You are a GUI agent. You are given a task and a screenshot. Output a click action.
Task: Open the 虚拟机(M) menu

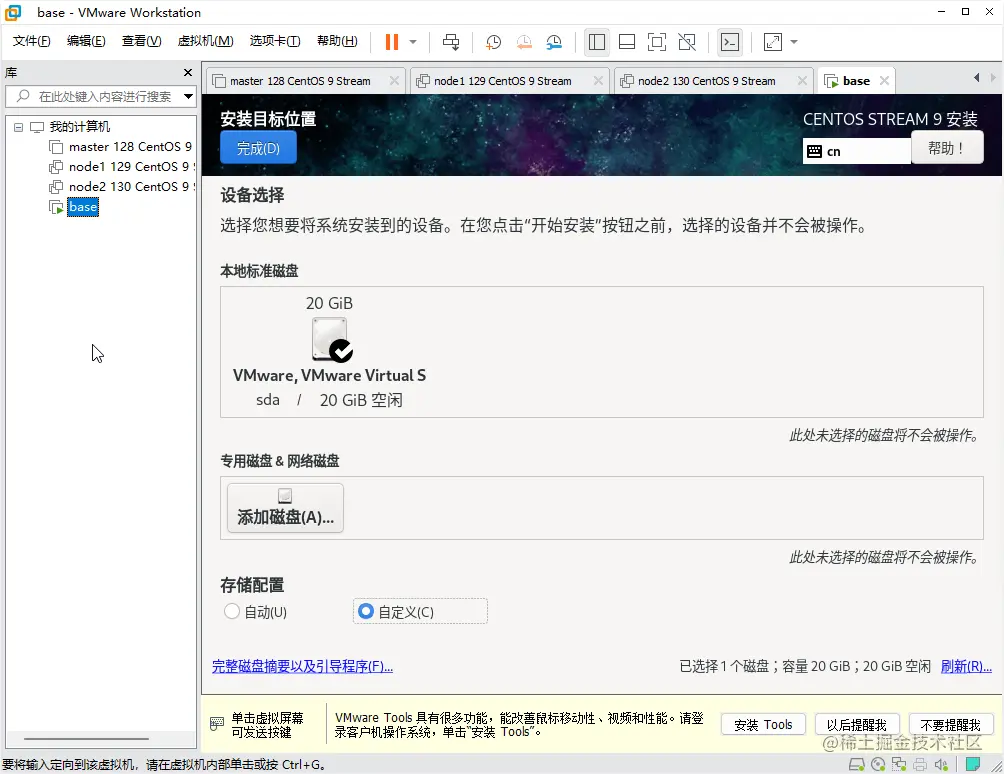pyautogui.click(x=205, y=41)
